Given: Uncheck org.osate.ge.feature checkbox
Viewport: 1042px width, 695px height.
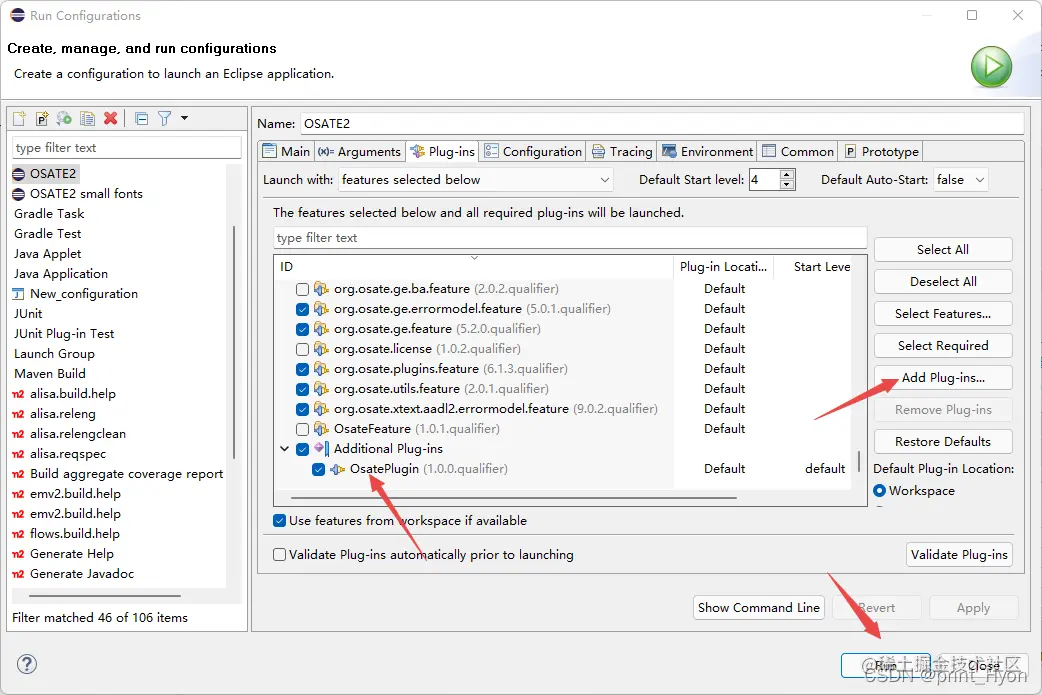Looking at the screenshot, I should click(x=302, y=329).
